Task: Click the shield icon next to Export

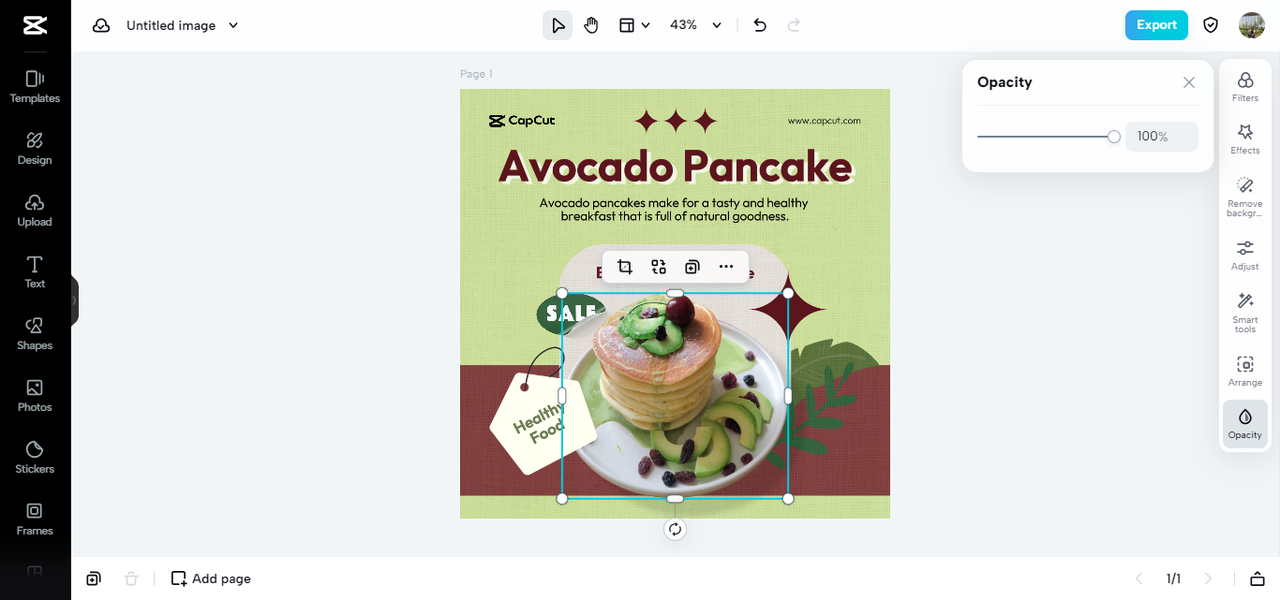Action: 1211,25
